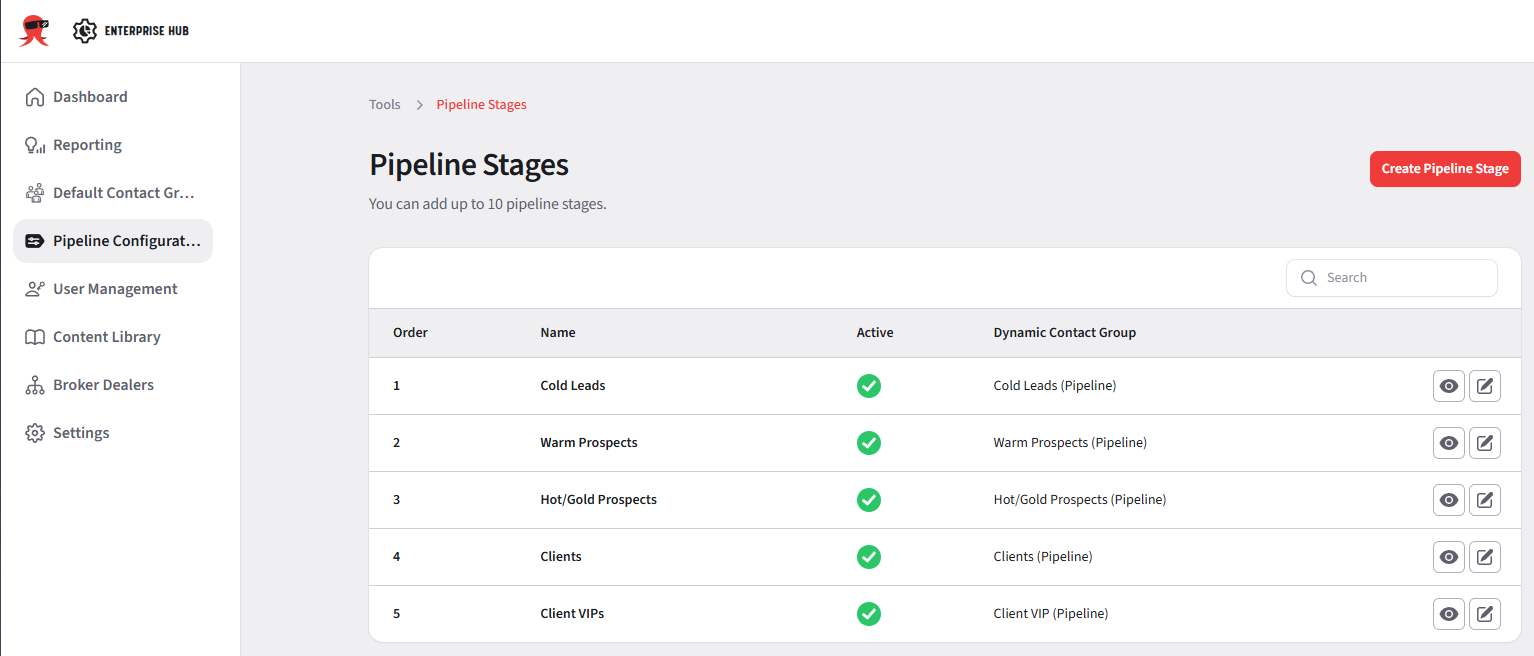Click the Dashboard home icon

[x=35, y=97]
